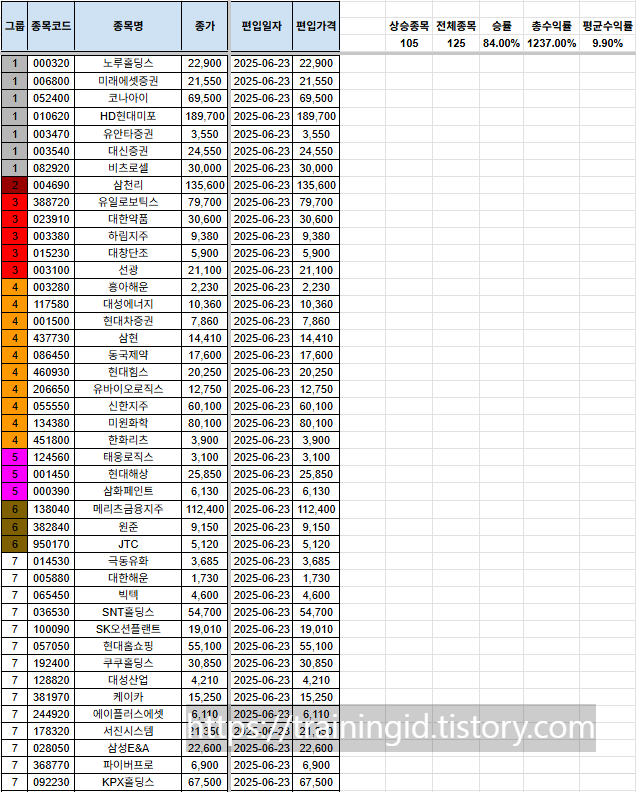This screenshot has height=792, width=636.
Task: Click stock name 에이플러스에셋
Action: (128, 714)
